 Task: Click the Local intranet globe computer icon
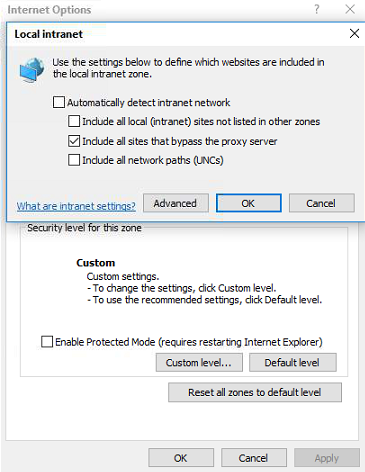pyautogui.click(x=32, y=69)
